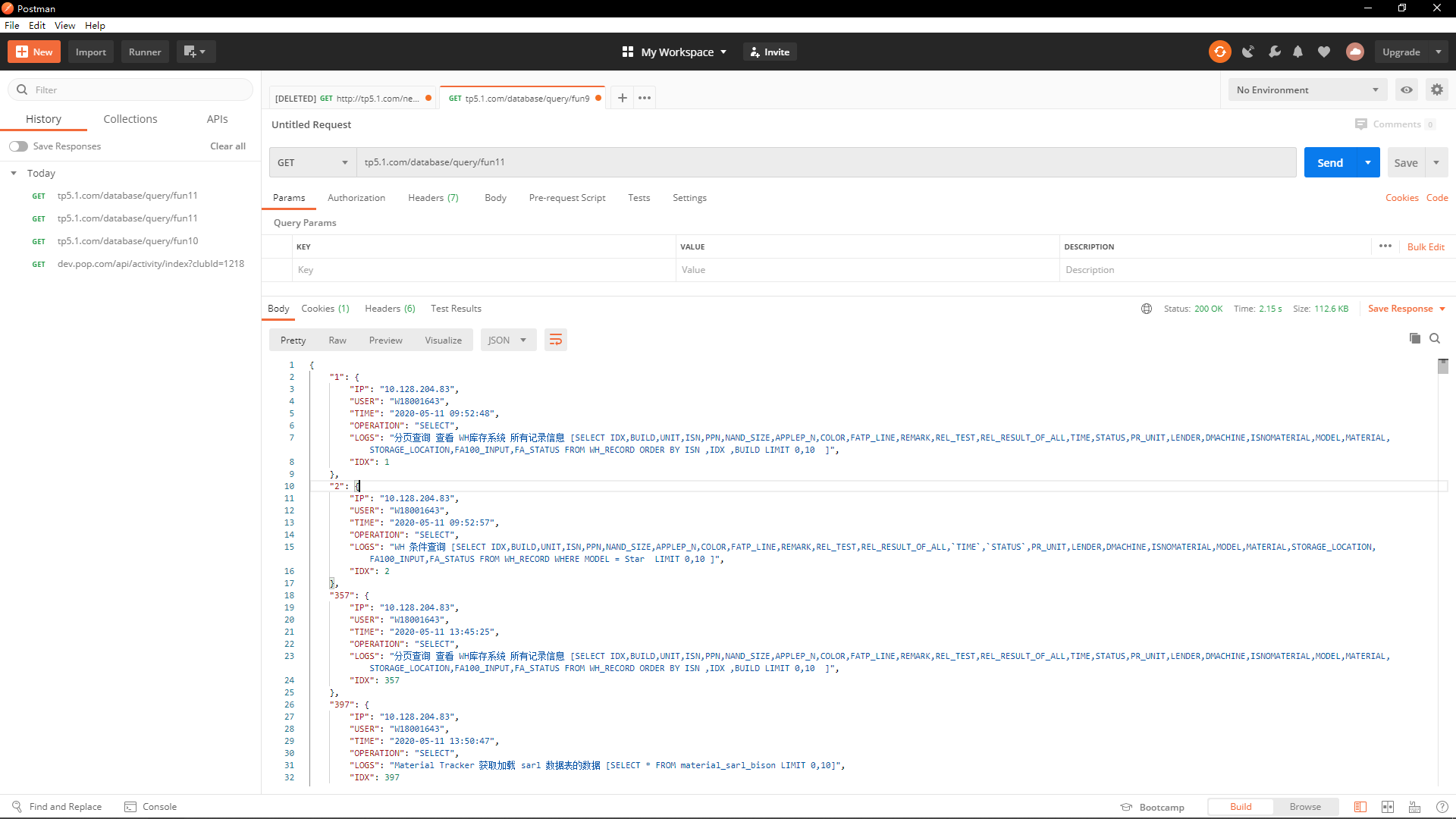Open the wrench settings icon
Screen dimensions: 1456x819
(1274, 52)
